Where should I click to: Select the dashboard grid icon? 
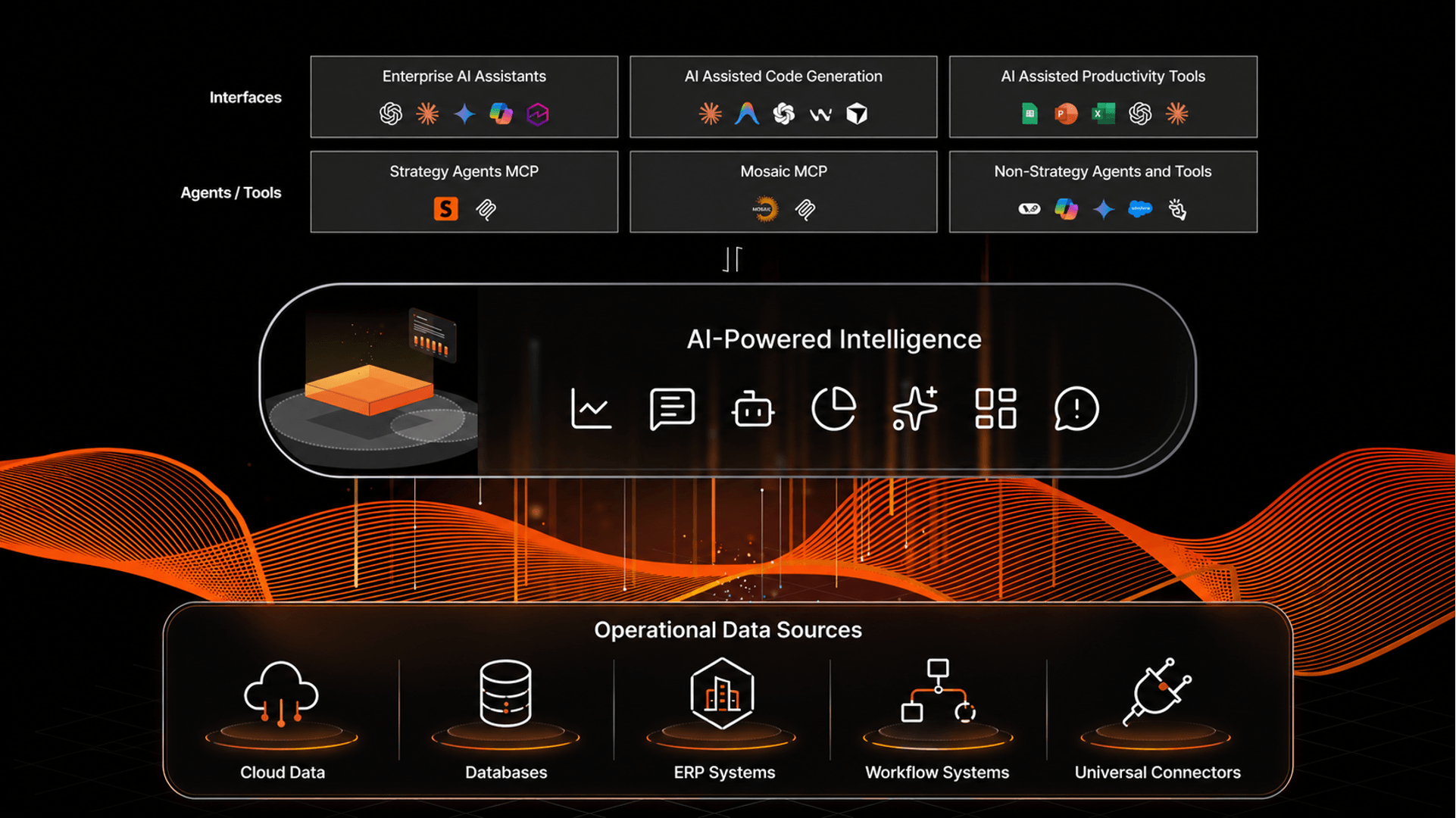click(x=995, y=409)
